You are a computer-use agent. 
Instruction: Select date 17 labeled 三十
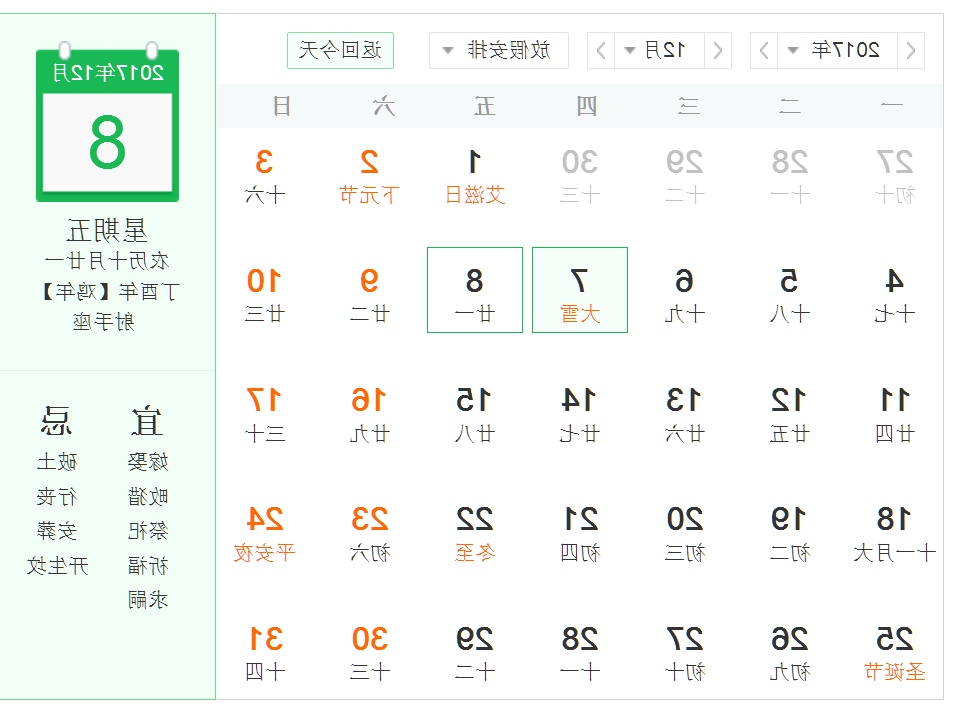point(264,415)
